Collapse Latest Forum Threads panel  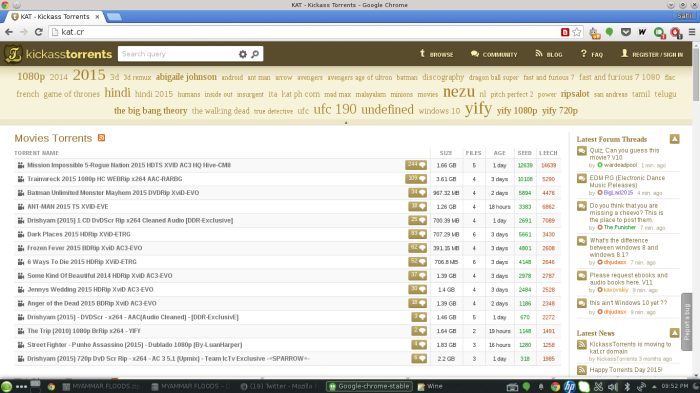click(674, 139)
